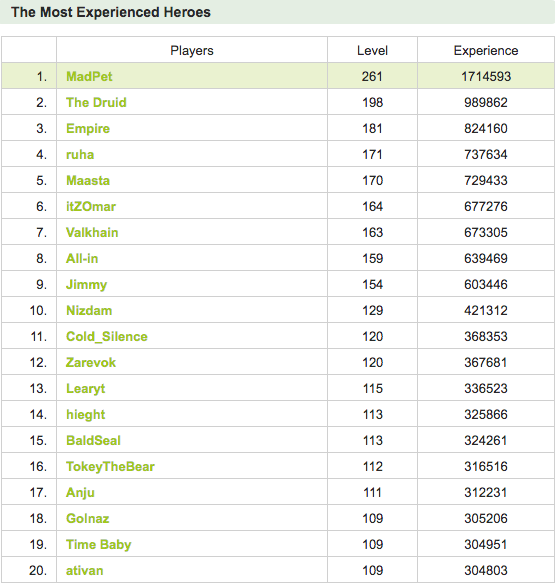555x584 pixels.
Task: Click itZOmar player link
Action: pos(91,206)
